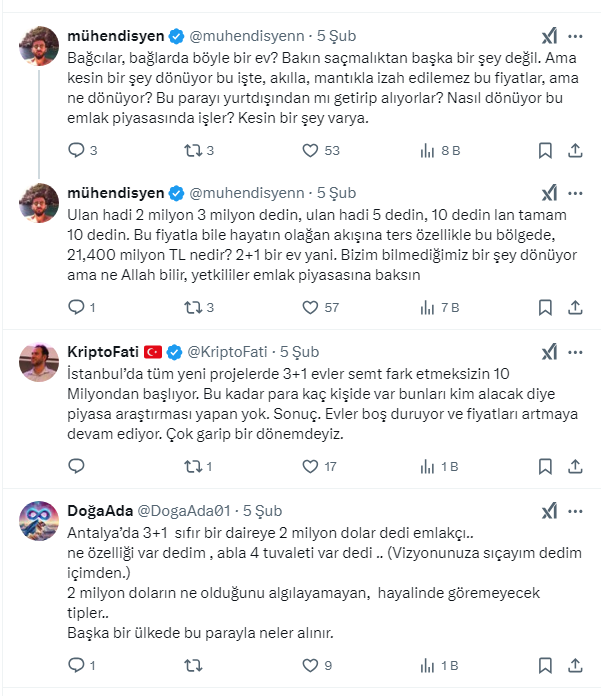The image size is (601, 696).
Task: Open more options on KriptoFati tweet
Action: click(x=576, y=352)
